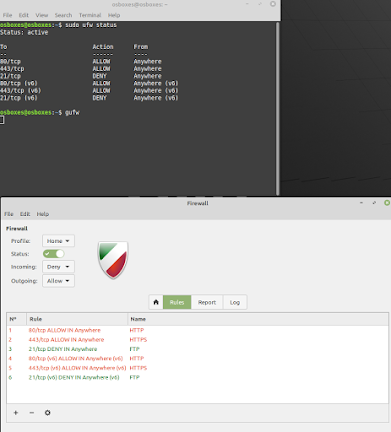Close the terminal window
Image resolution: width=391 pixels, height=432 pixels.
click(273, 4)
